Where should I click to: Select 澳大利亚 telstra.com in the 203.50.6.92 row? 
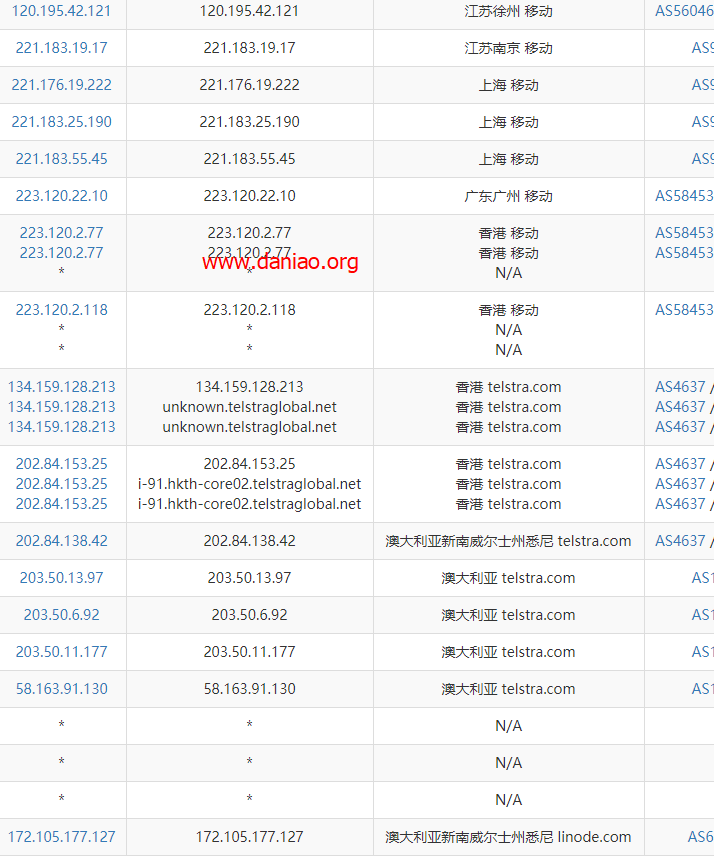pos(508,615)
